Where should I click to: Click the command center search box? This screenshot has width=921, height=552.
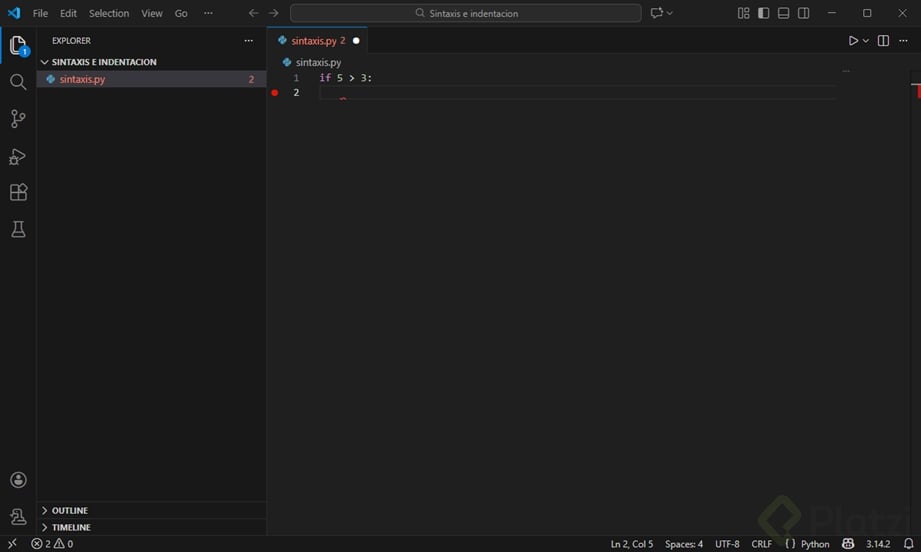(x=466, y=13)
